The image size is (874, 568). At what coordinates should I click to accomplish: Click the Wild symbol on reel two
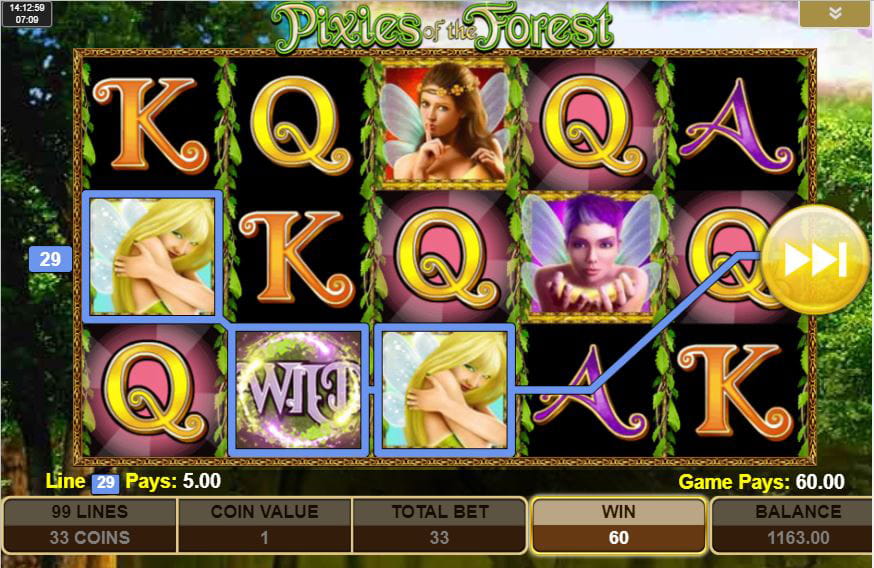[x=298, y=390]
